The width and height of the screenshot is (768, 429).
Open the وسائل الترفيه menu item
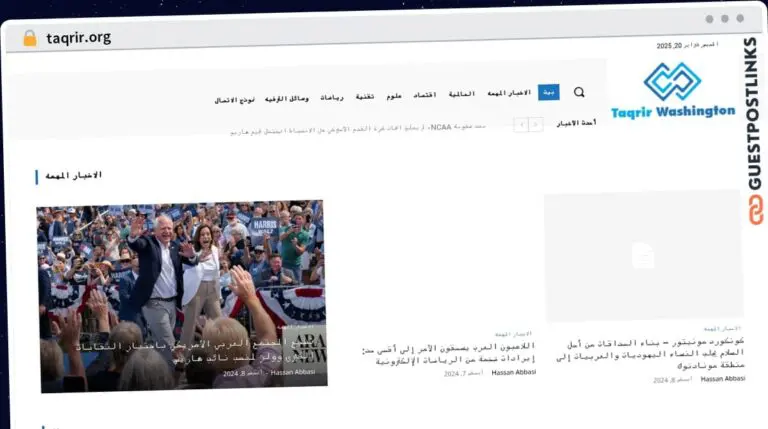tap(287, 98)
